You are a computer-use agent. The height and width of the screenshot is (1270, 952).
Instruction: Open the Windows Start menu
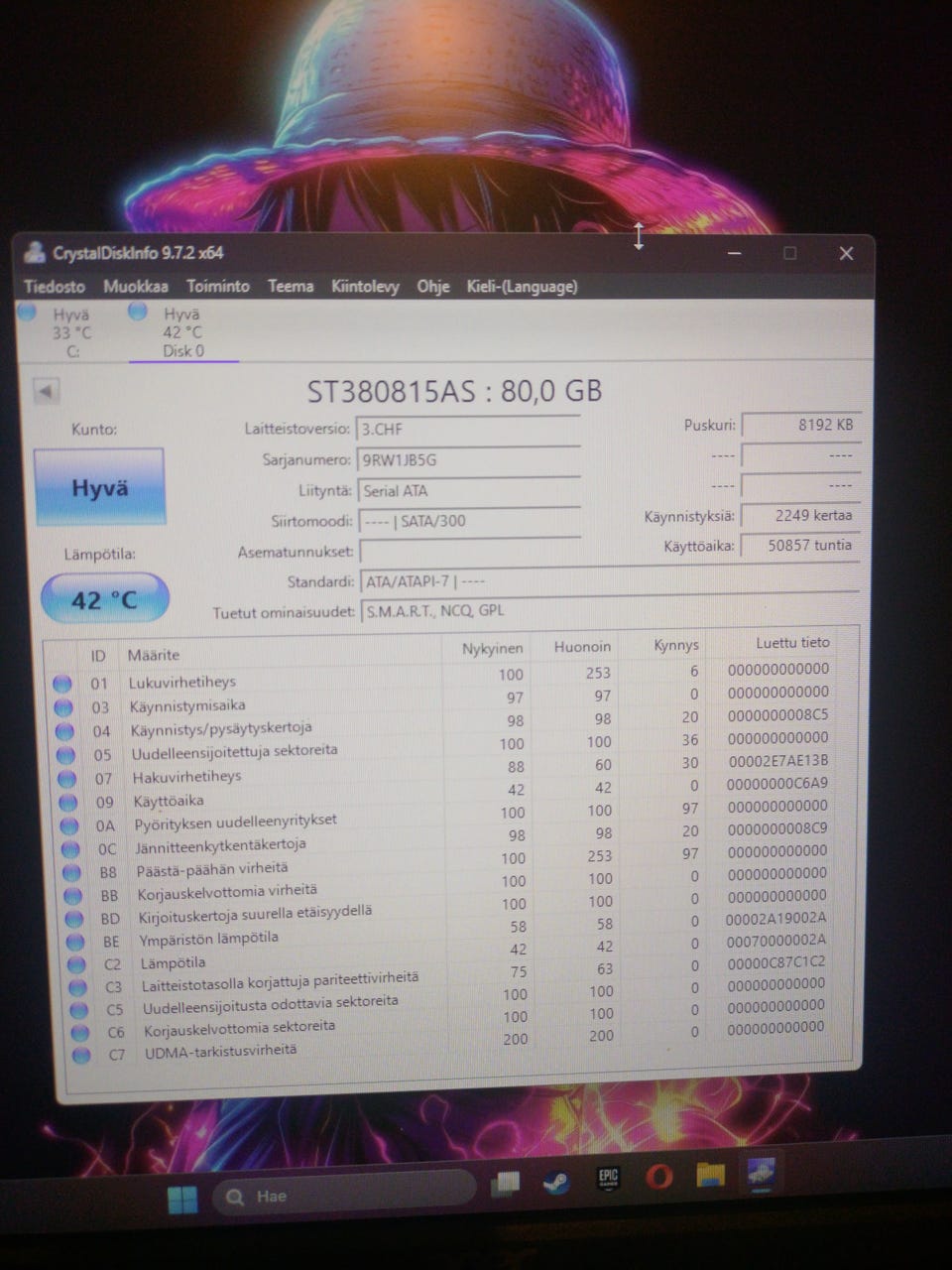(182, 1201)
